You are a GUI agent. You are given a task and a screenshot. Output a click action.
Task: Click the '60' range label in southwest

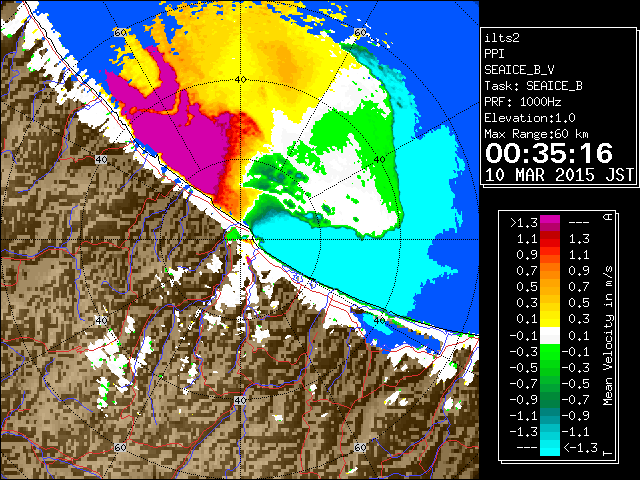tap(120, 448)
